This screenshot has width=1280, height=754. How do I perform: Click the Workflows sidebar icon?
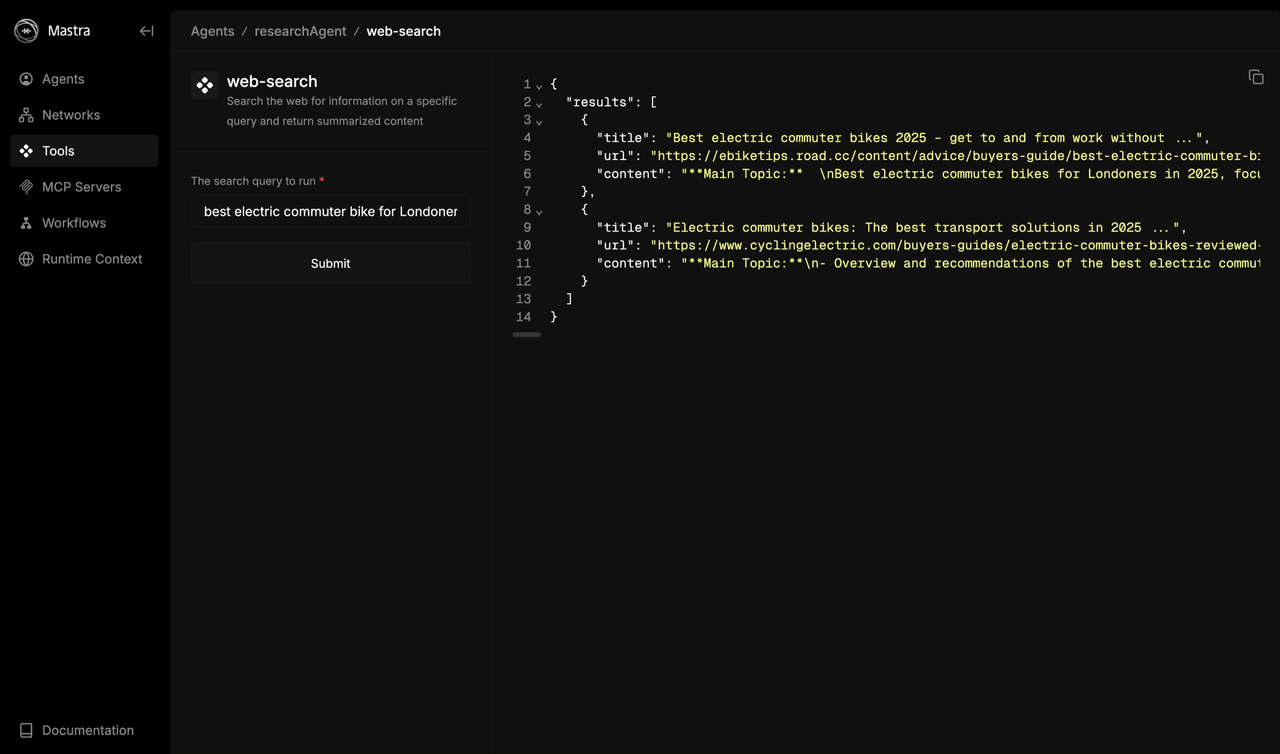26,223
